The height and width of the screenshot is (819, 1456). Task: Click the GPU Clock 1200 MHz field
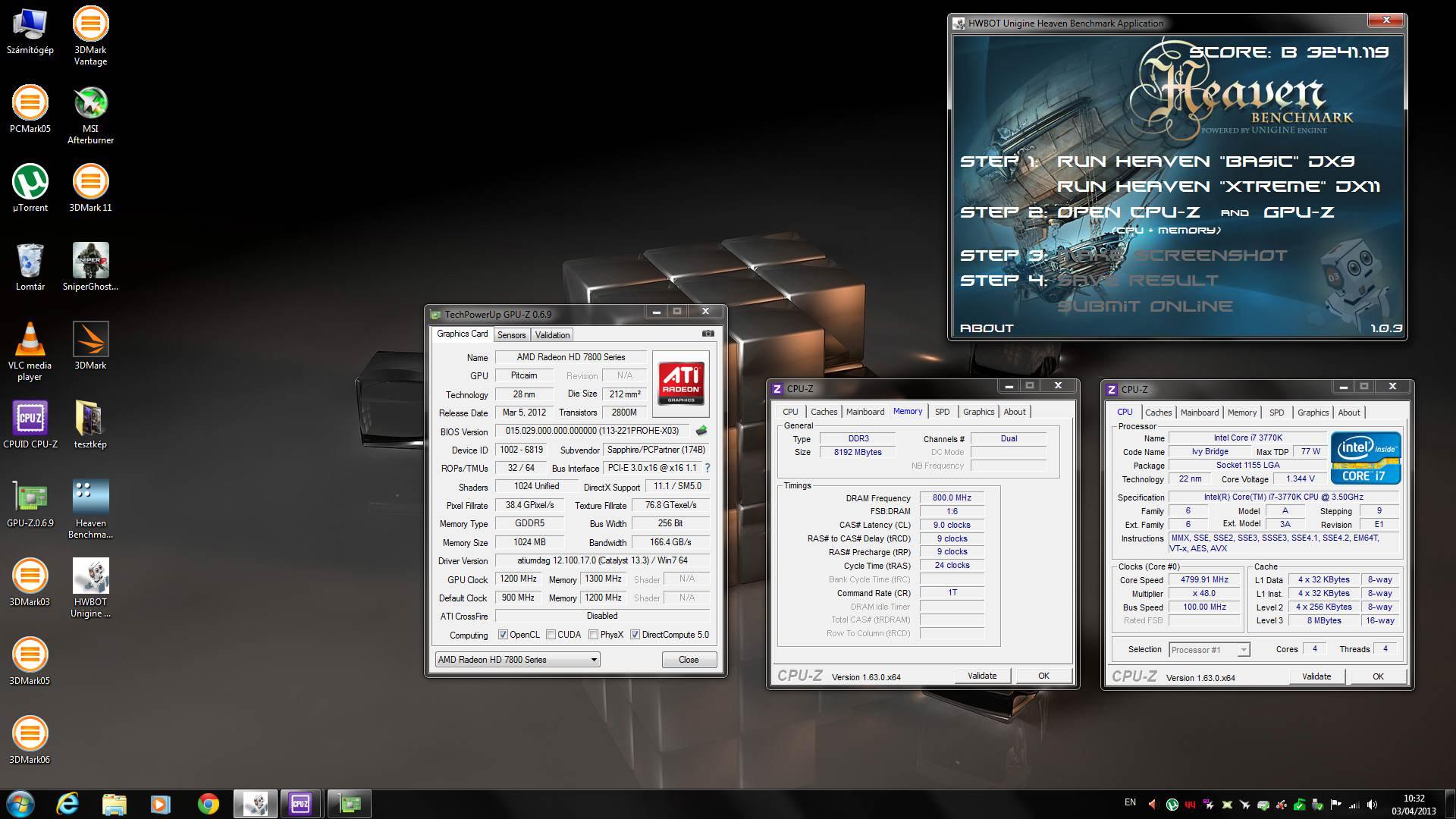519,579
